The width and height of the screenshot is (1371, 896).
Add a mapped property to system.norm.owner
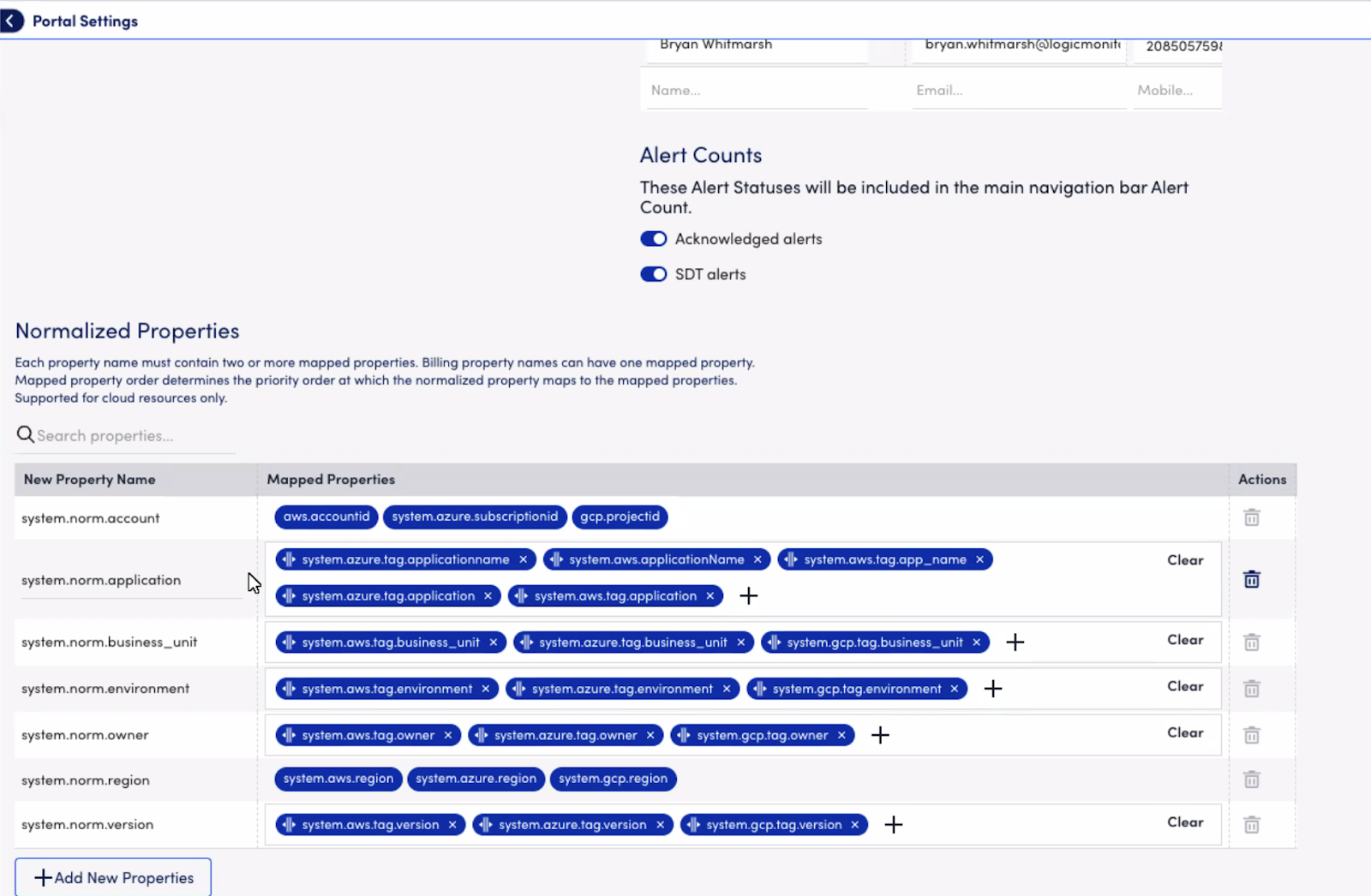(879, 735)
